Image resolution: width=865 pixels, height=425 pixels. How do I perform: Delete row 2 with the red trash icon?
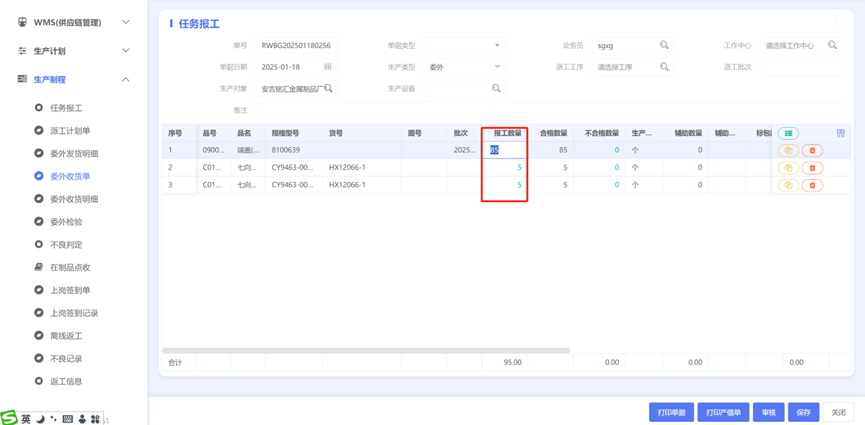pyautogui.click(x=812, y=168)
